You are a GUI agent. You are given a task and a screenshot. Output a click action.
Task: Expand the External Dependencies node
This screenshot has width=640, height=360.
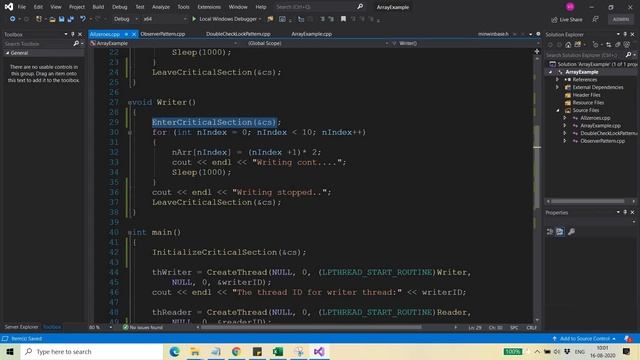click(558, 87)
